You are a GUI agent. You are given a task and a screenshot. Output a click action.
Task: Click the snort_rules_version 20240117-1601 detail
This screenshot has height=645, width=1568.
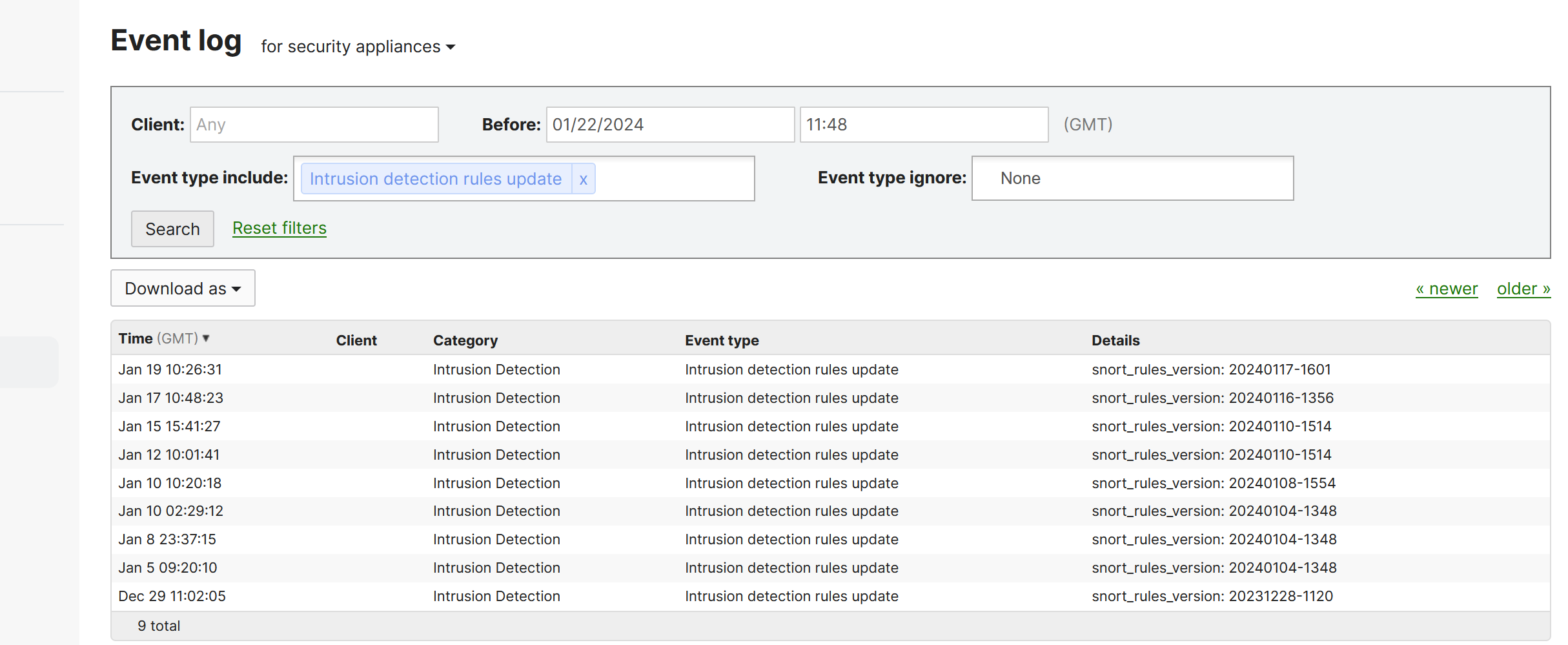click(x=1211, y=369)
